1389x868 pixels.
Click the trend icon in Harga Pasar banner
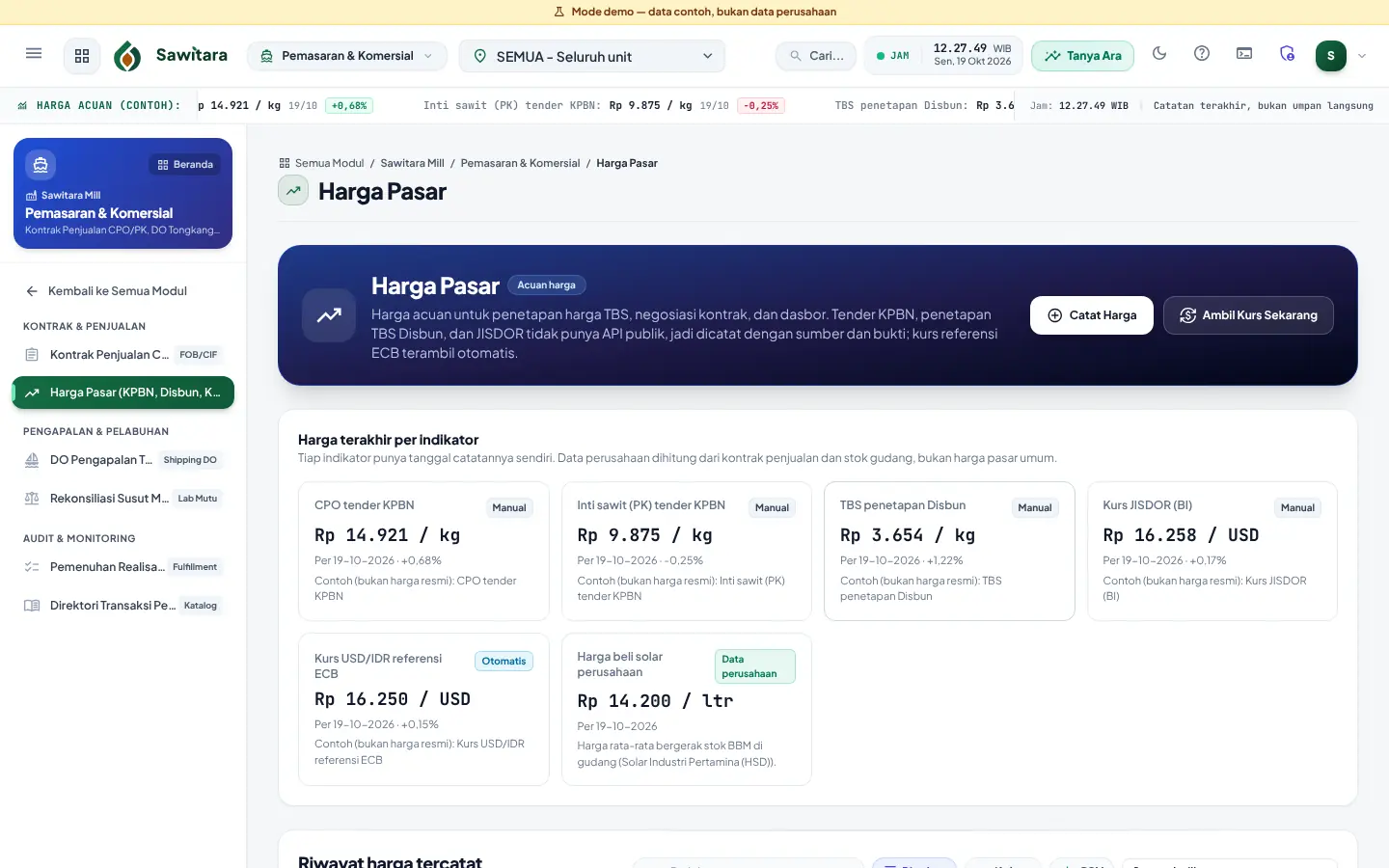click(x=329, y=315)
